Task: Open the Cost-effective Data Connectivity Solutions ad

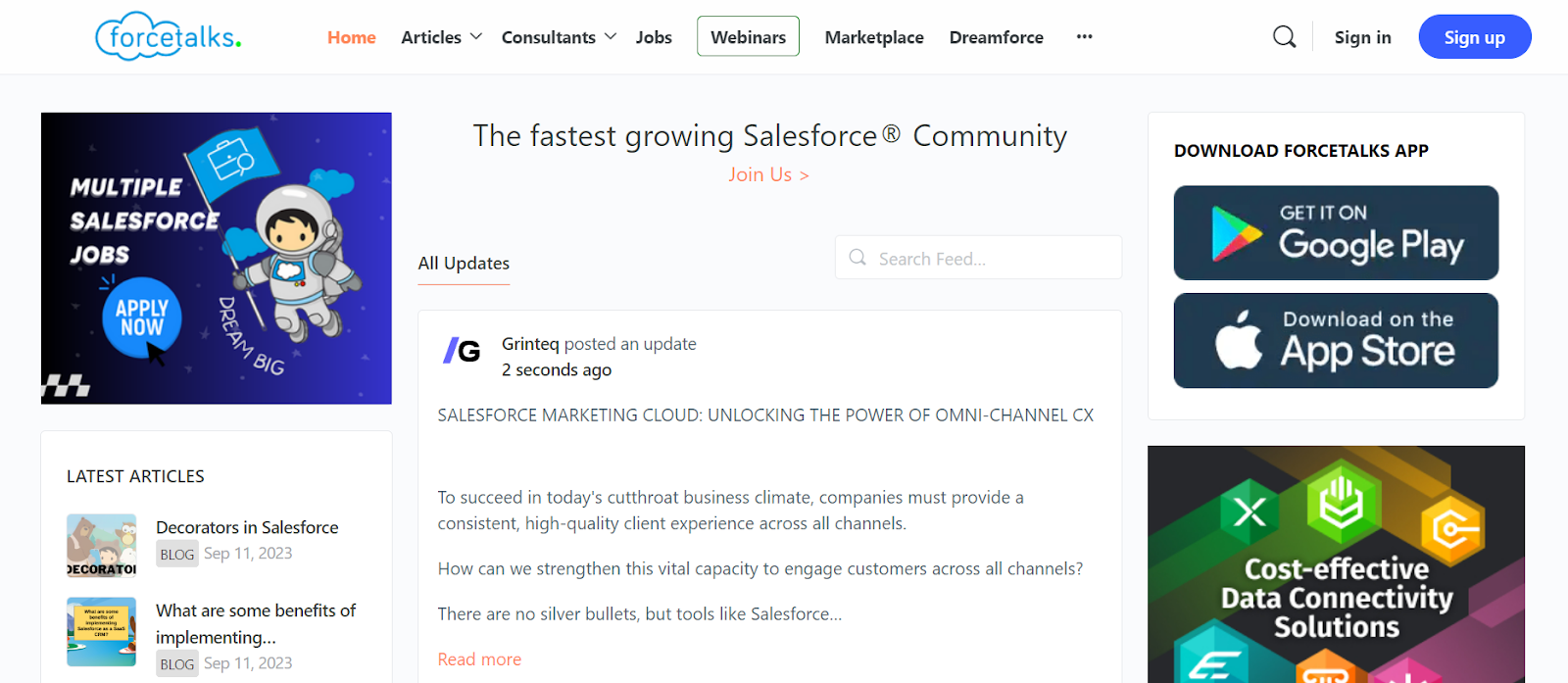Action: pos(1336,564)
